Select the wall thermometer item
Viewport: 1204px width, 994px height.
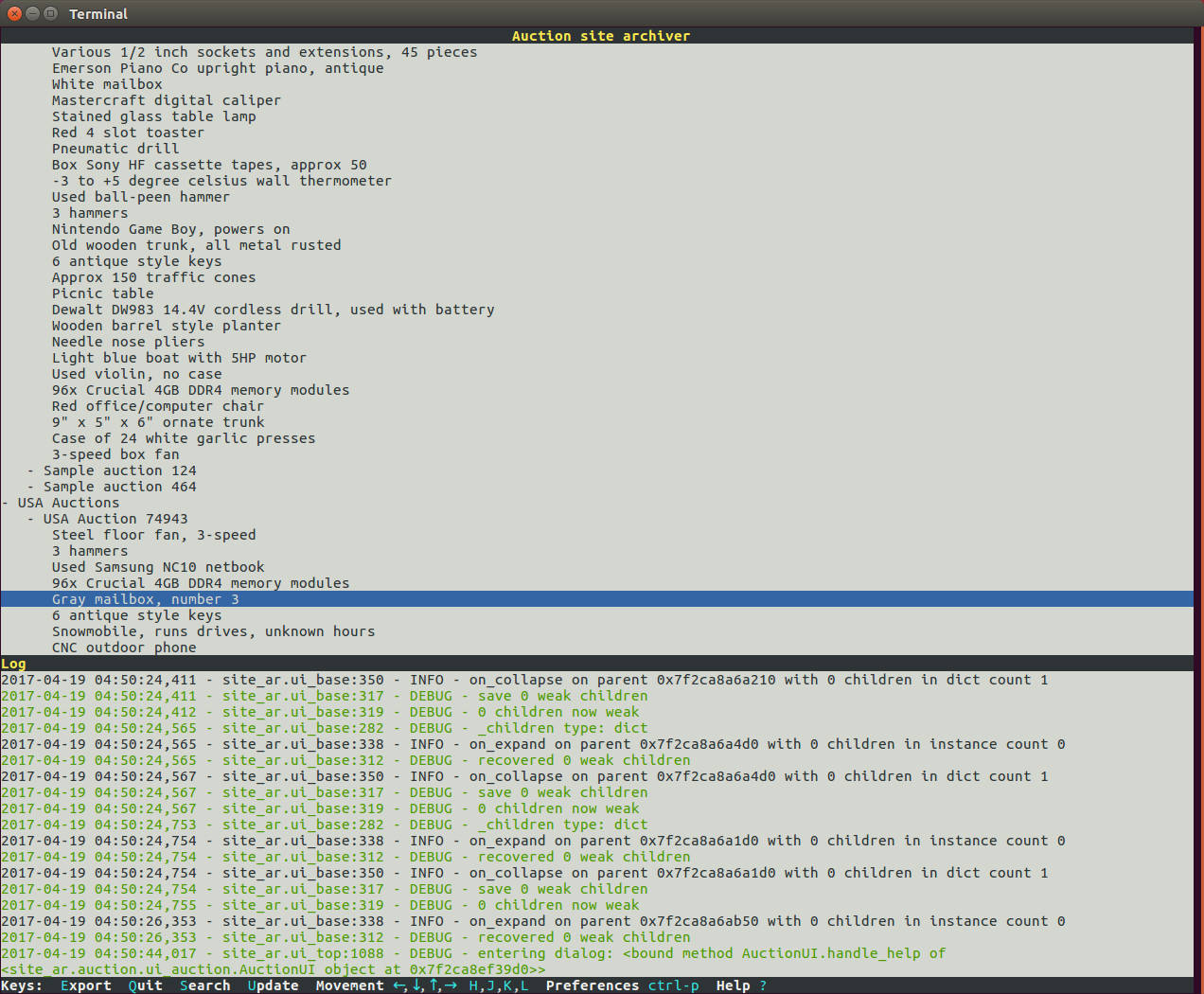(221, 181)
